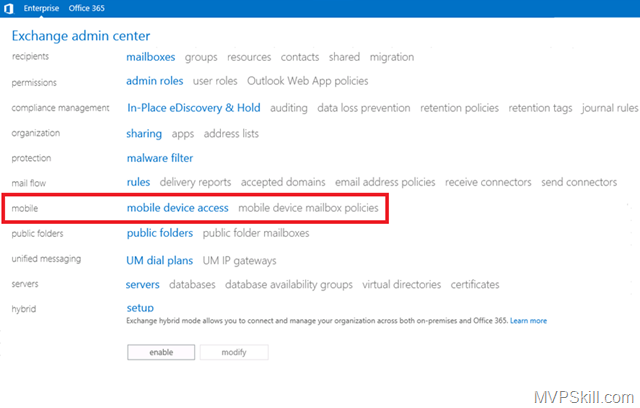Follow the Learn more link
Image resolution: width=640 pixels, height=408 pixels.
coord(528,321)
